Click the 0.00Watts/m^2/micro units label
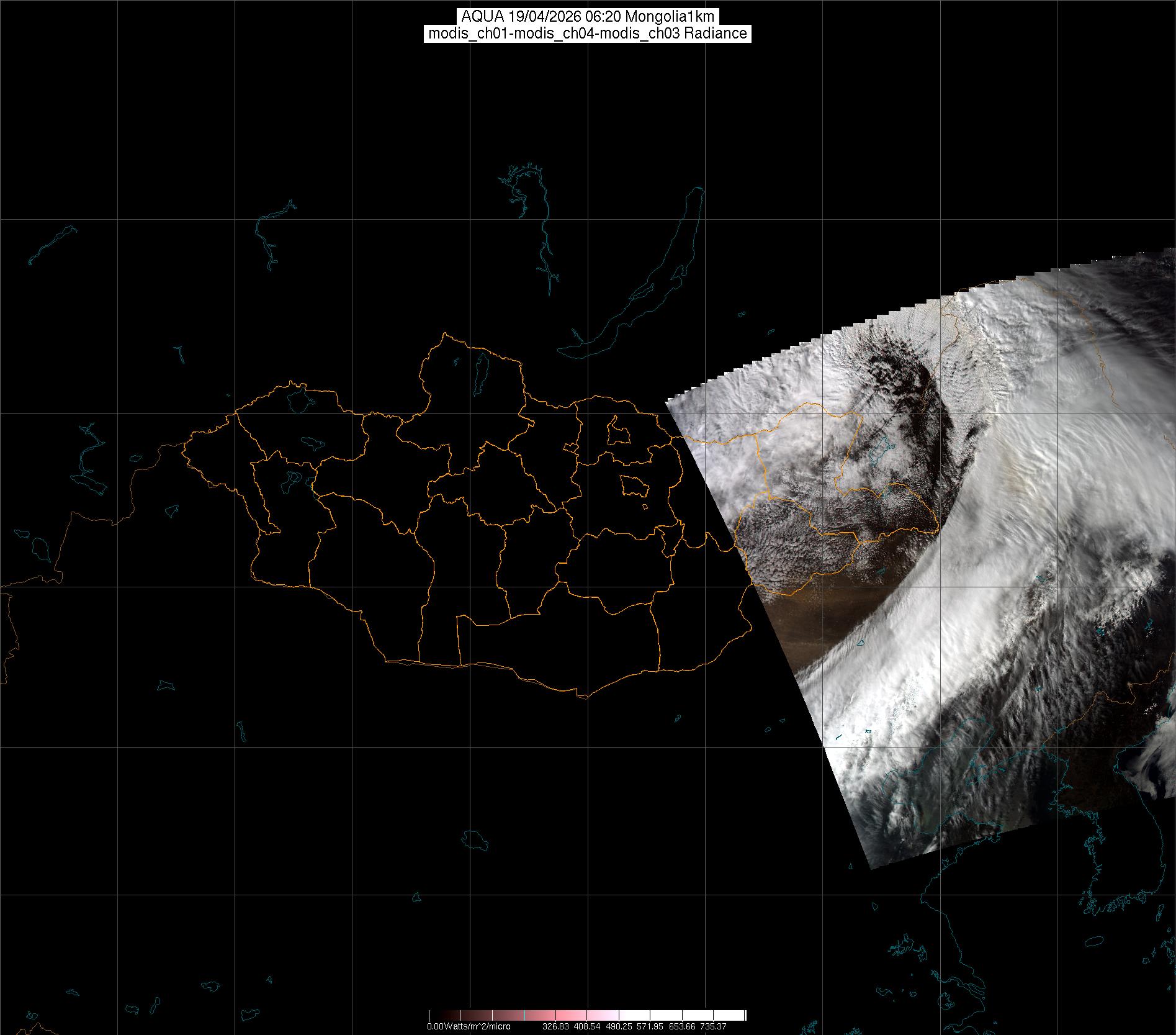1176x1035 pixels. pyautogui.click(x=469, y=1026)
